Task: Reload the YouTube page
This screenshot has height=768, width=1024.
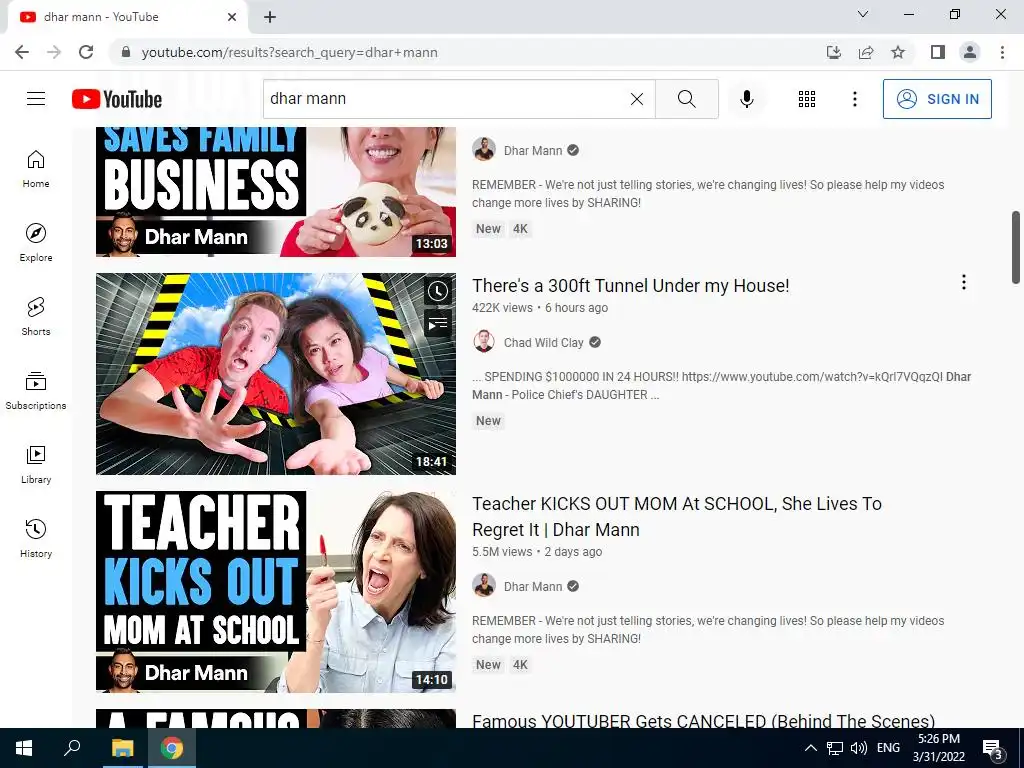Action: [x=86, y=52]
